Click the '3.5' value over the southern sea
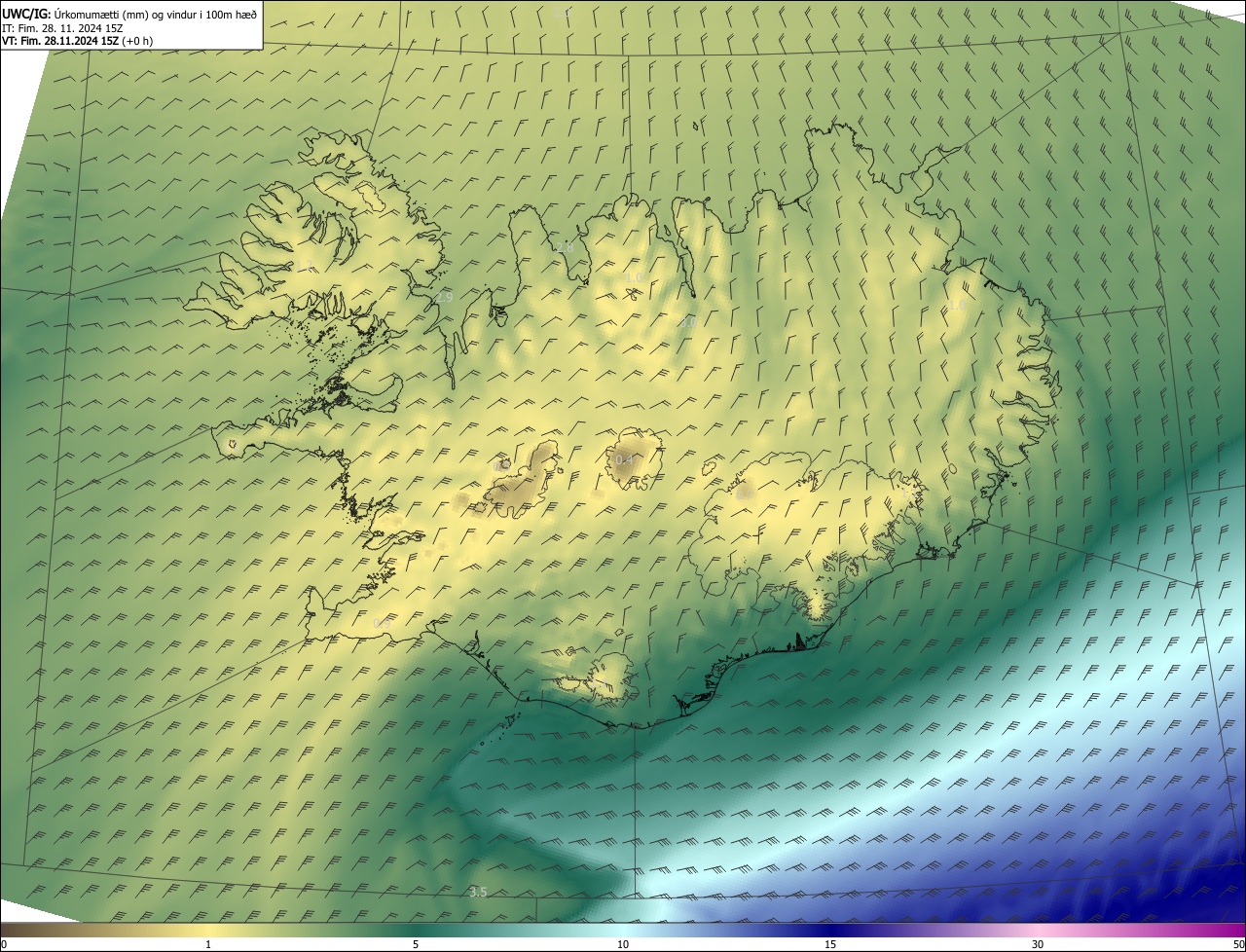1246x952 pixels. (477, 892)
